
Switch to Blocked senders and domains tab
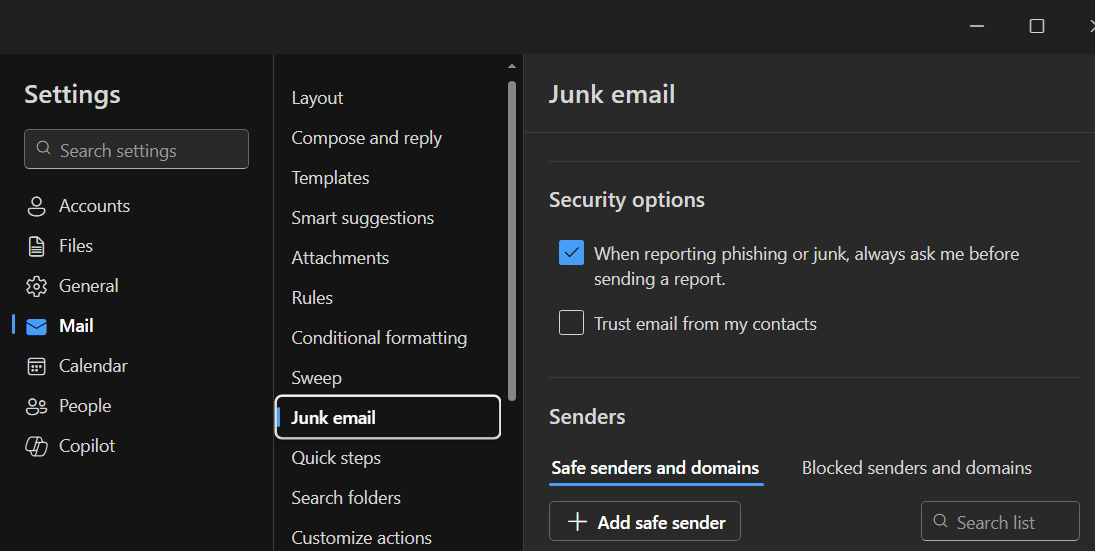[x=916, y=468]
